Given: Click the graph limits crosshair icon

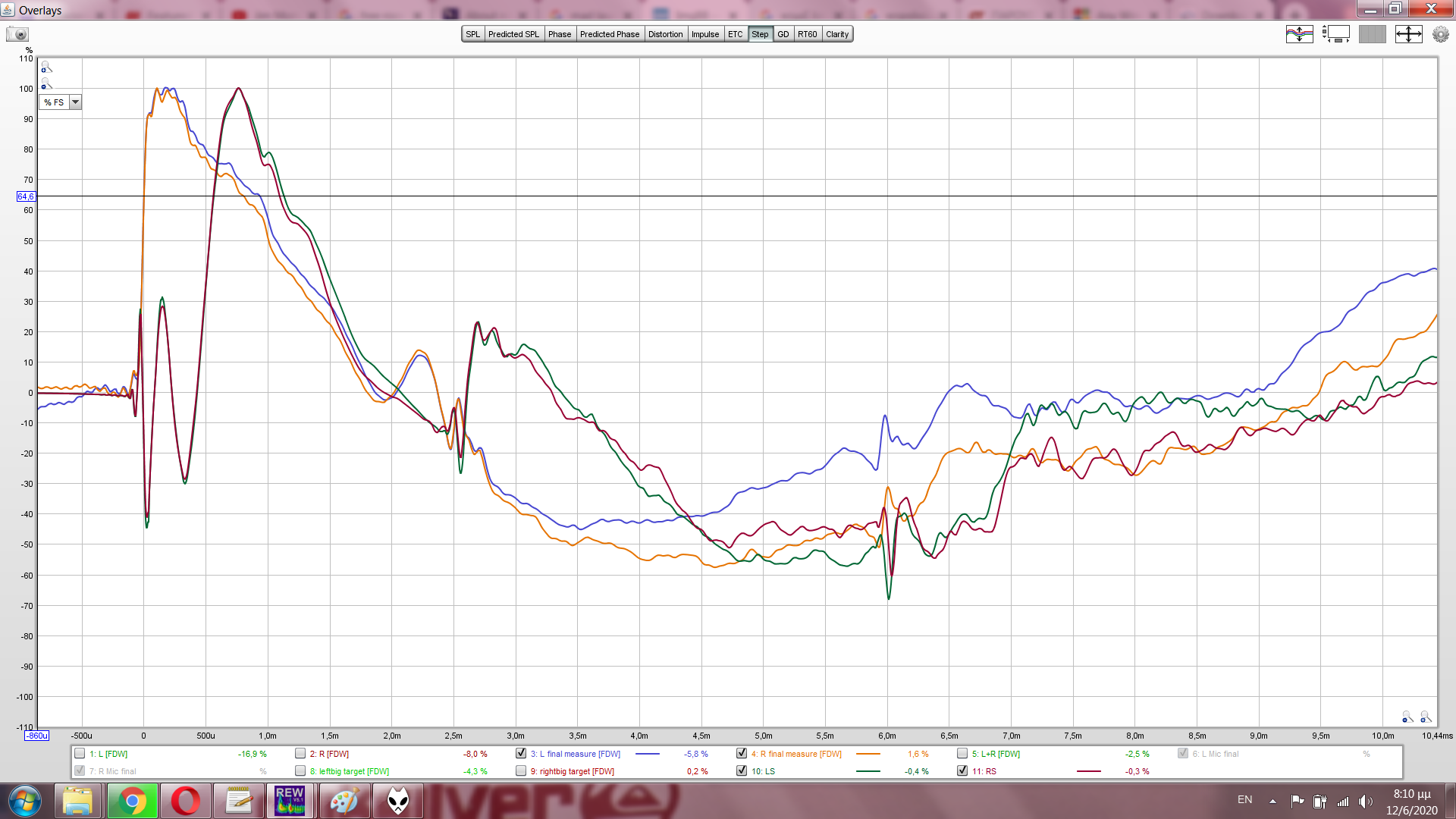Looking at the screenshot, I should pyautogui.click(x=1408, y=34).
